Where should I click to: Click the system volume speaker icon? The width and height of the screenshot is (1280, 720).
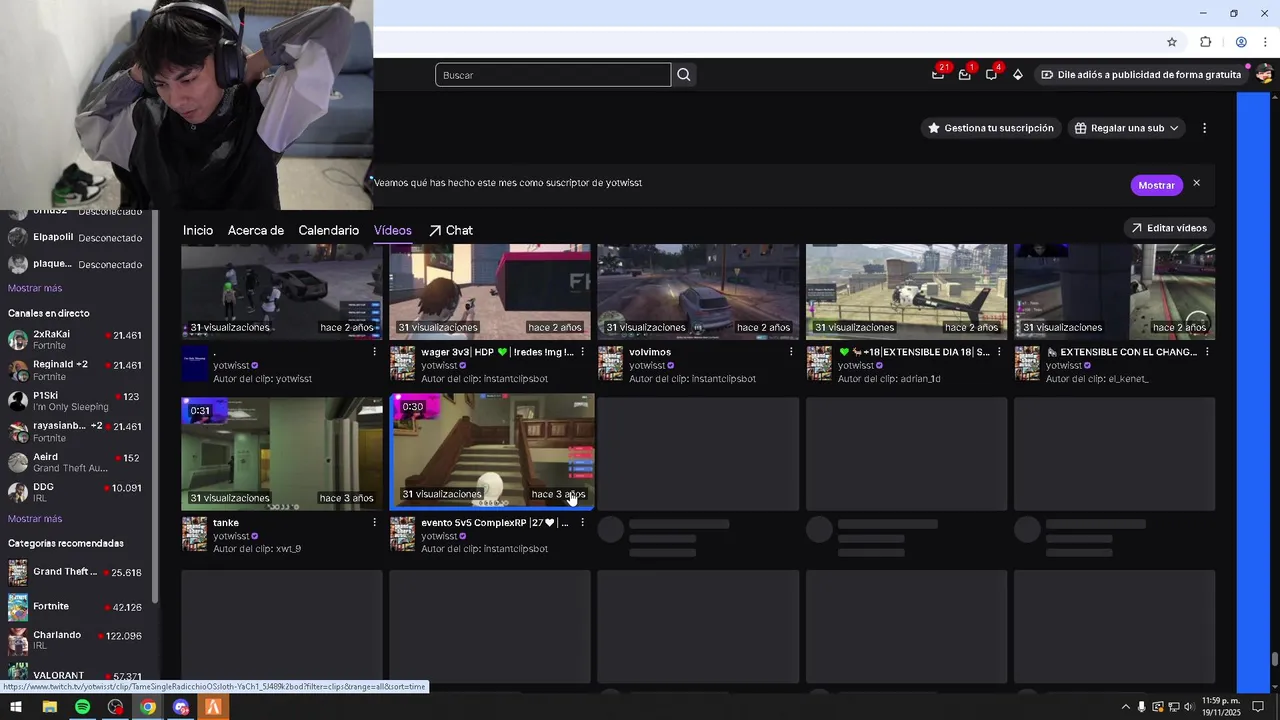click(1189, 707)
